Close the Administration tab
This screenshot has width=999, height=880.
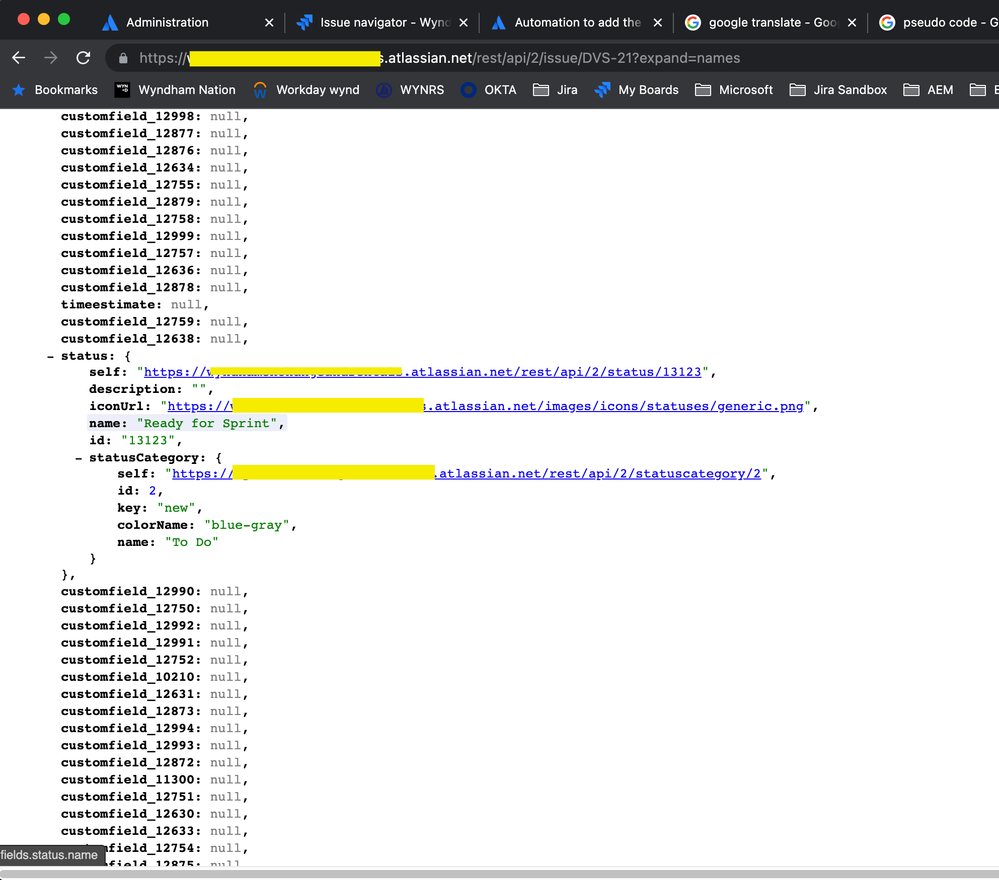point(268,22)
